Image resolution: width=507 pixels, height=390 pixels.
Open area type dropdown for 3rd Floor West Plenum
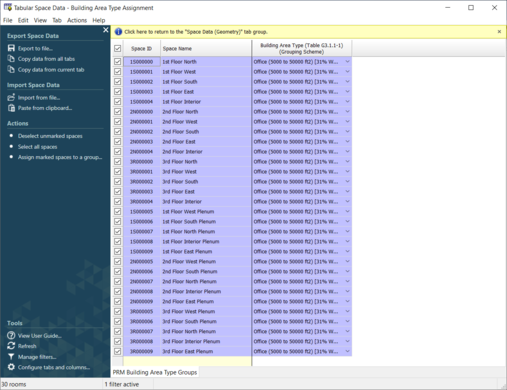[347, 312]
